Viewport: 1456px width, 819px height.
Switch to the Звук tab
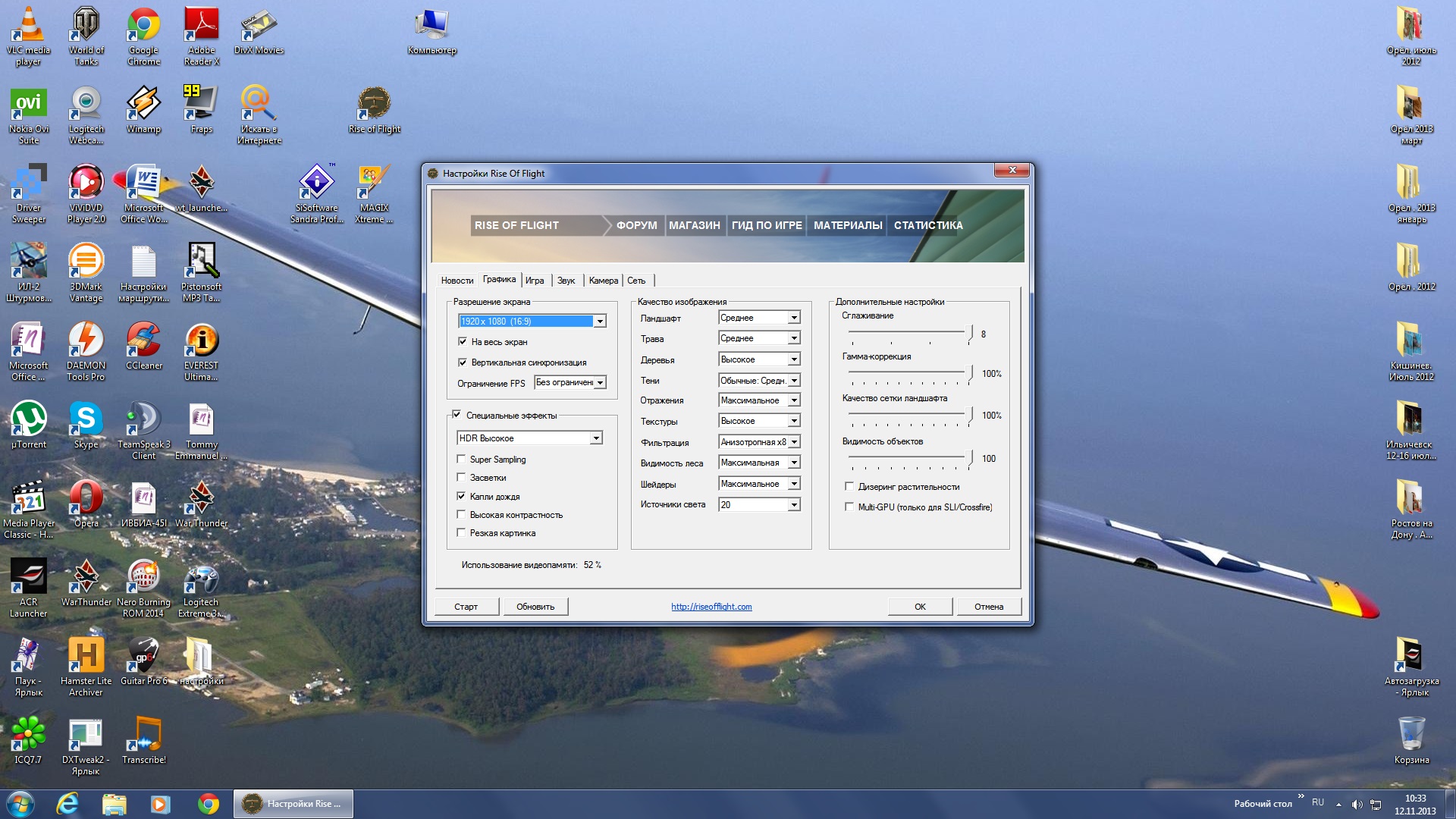(566, 281)
